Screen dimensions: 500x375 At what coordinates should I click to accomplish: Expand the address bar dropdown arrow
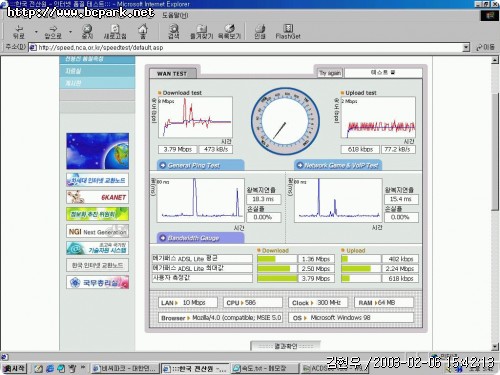click(x=466, y=48)
